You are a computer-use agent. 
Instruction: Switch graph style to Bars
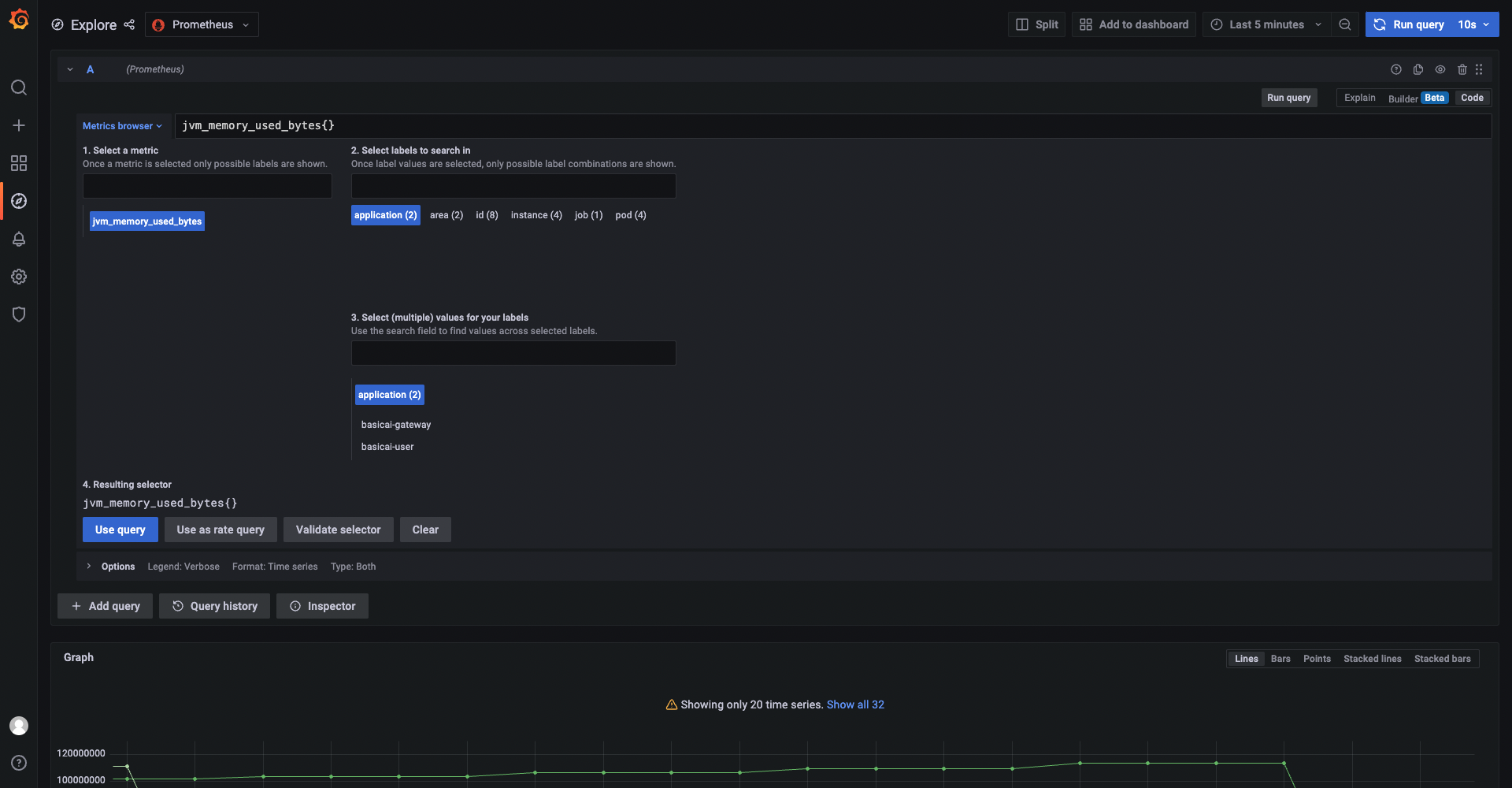pyautogui.click(x=1280, y=659)
